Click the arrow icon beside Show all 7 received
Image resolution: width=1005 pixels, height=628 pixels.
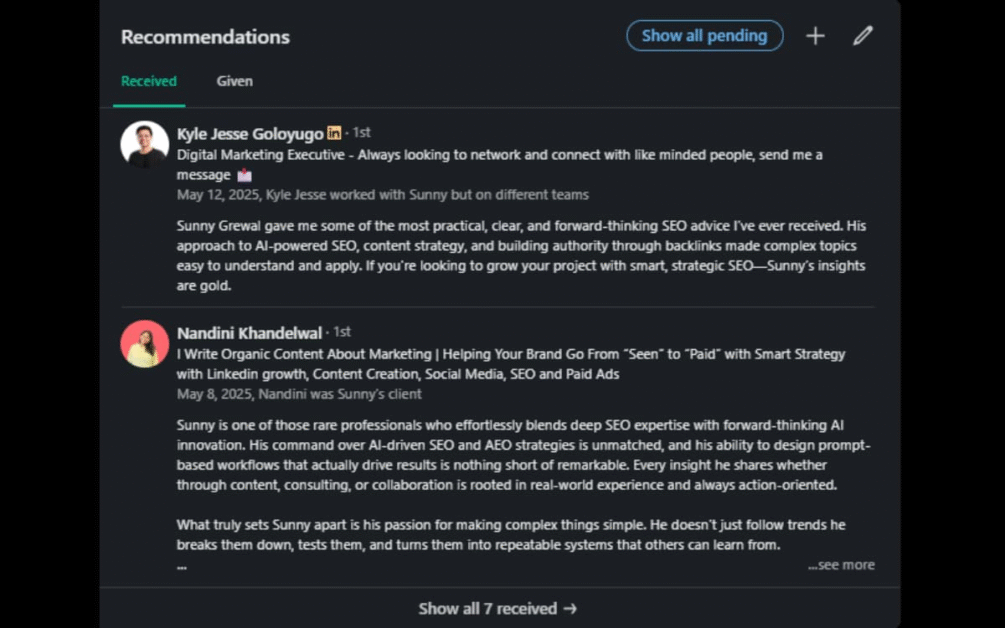point(570,608)
